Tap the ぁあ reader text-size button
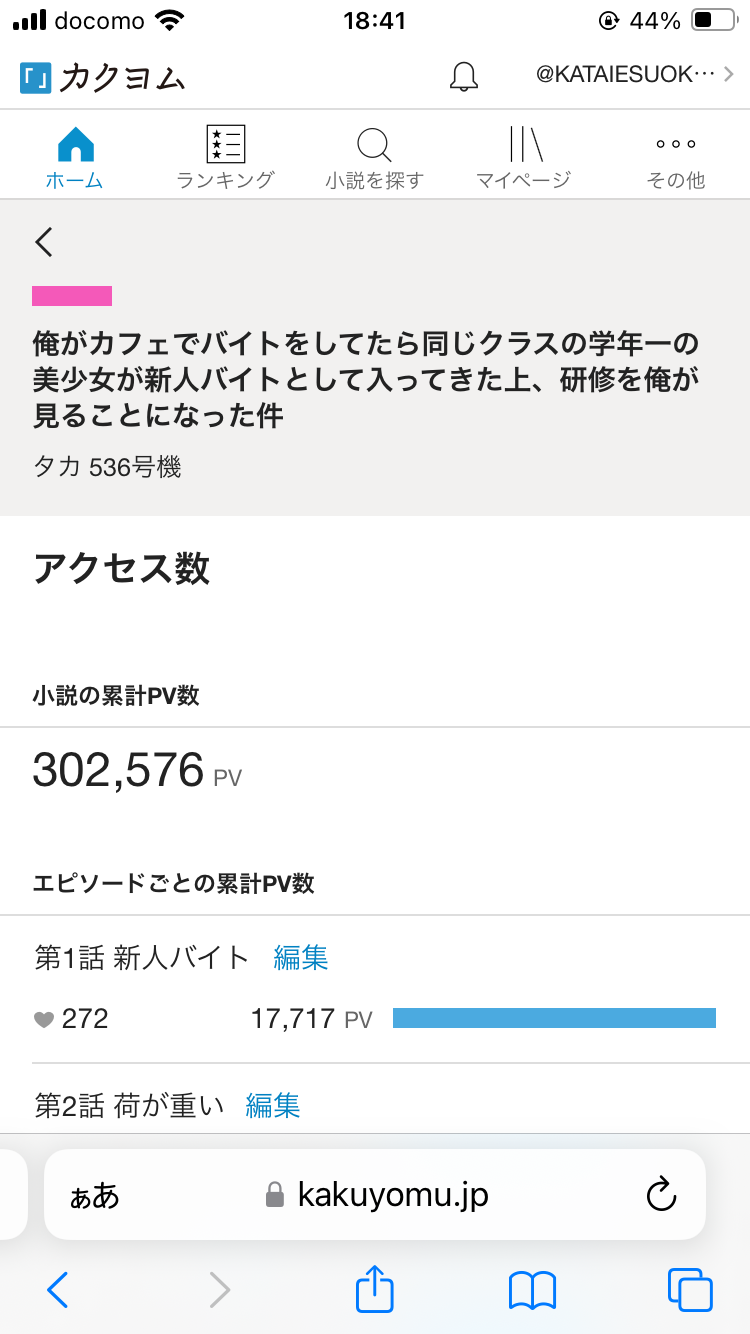 (x=94, y=1195)
